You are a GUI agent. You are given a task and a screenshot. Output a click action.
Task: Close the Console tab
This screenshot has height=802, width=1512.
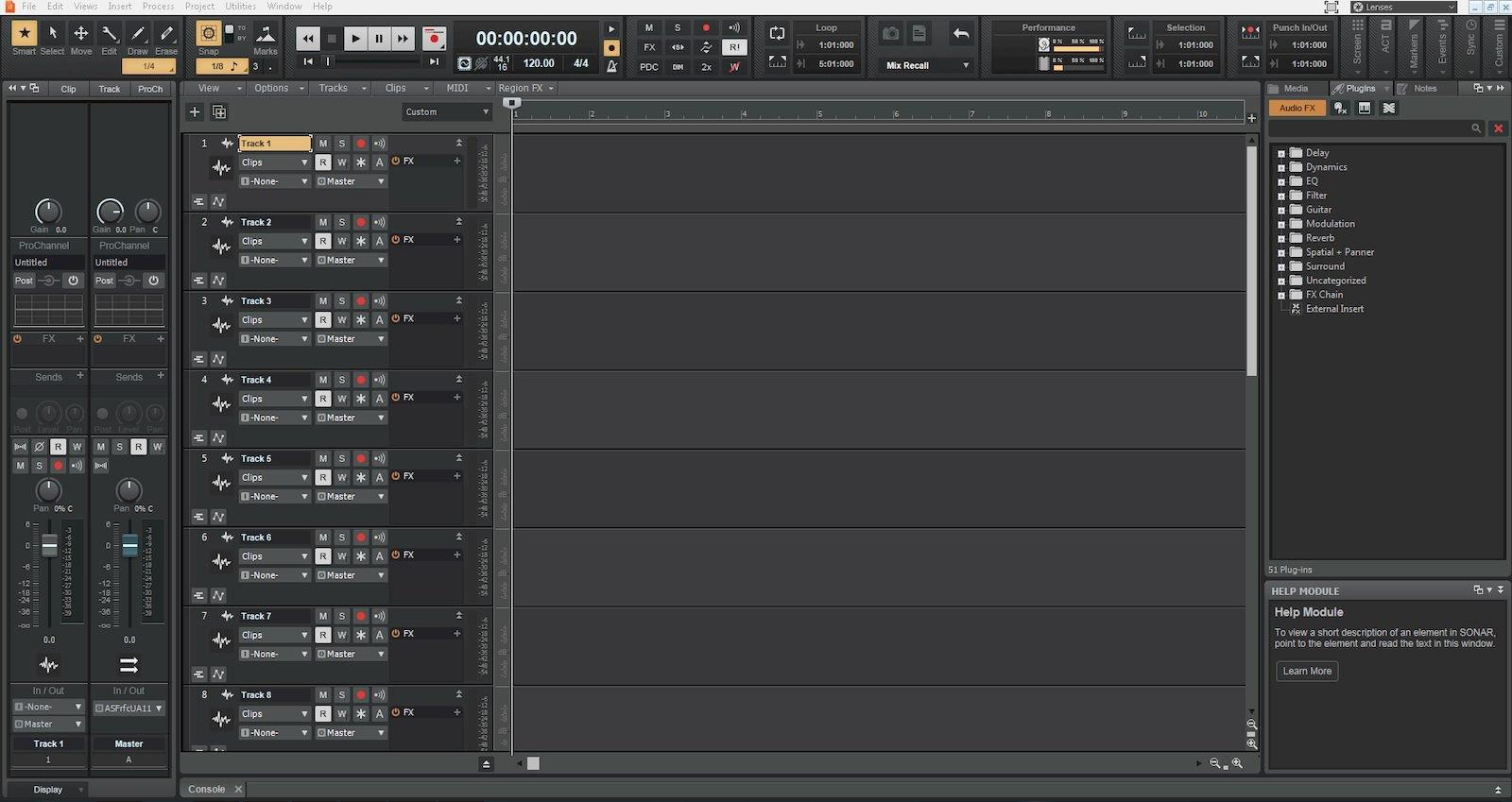pos(238,789)
